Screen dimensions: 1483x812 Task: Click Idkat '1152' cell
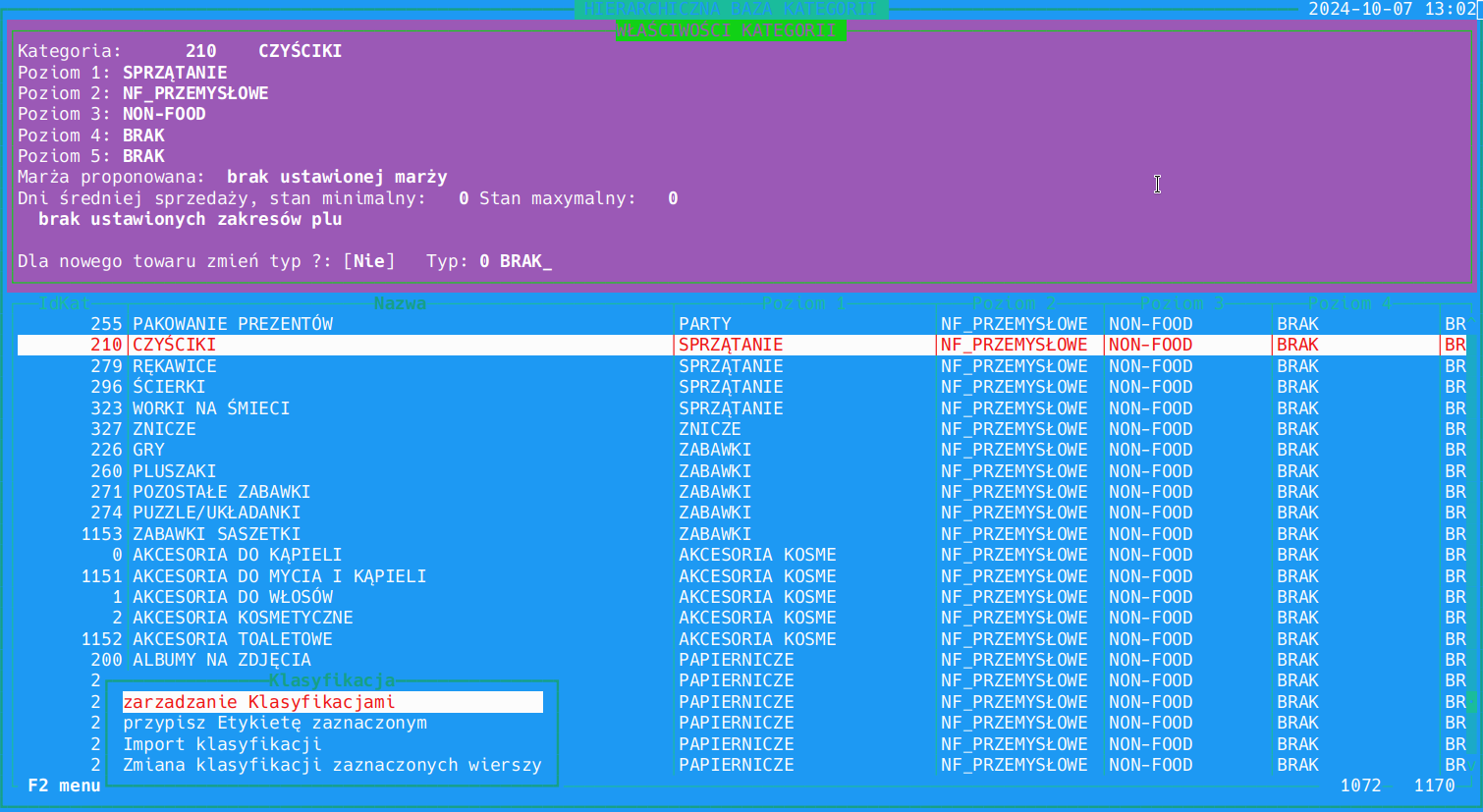(x=101, y=639)
